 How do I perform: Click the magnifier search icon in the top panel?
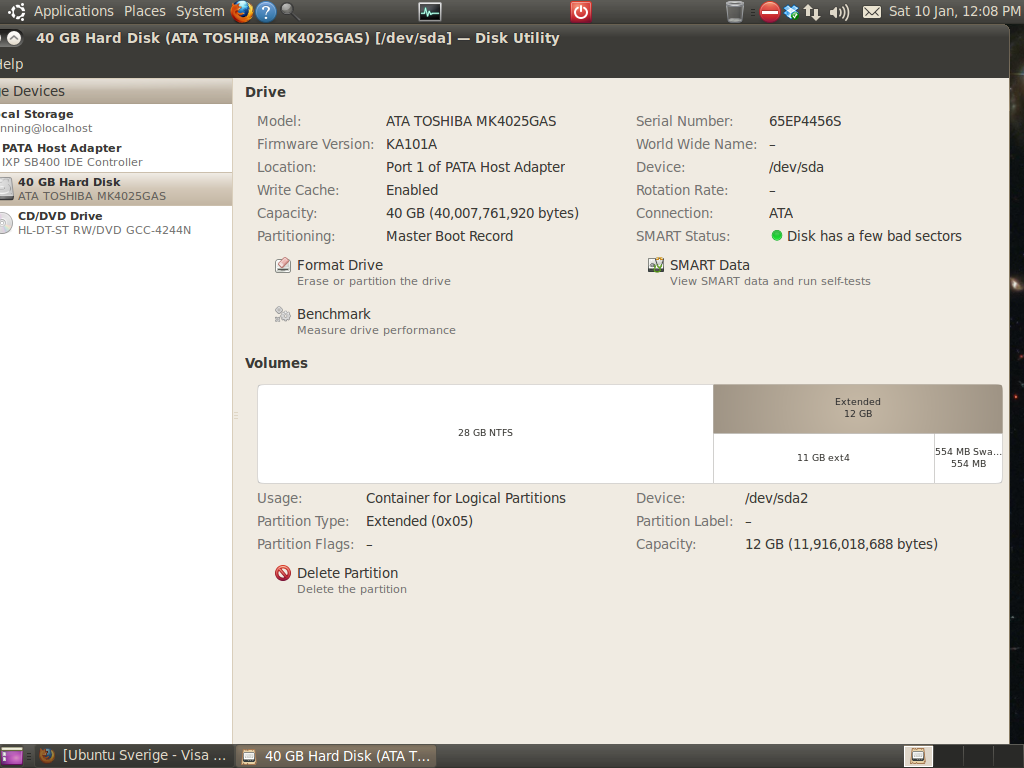290,11
